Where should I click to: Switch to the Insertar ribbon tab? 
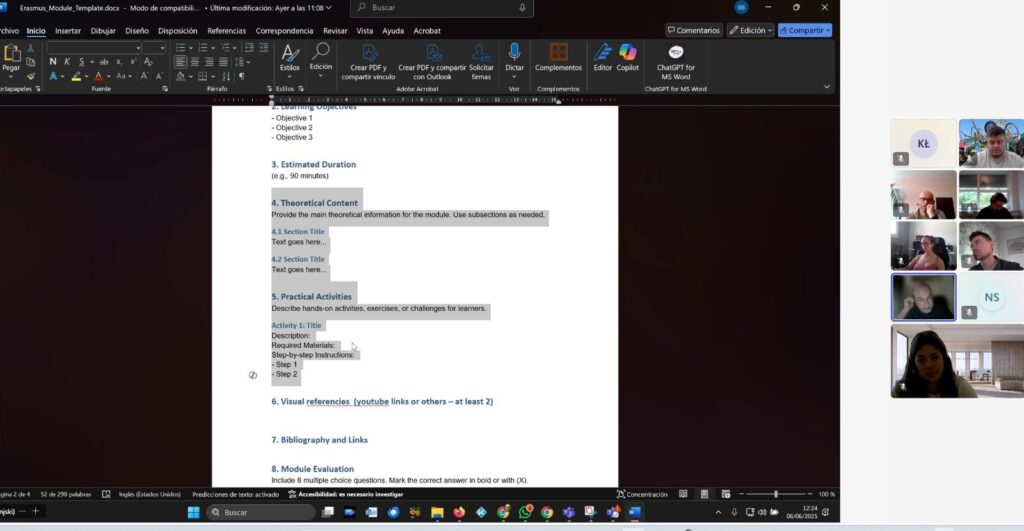[68, 31]
